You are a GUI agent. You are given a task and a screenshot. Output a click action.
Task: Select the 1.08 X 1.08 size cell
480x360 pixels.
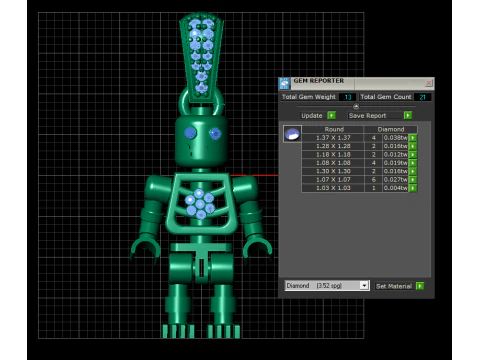(x=333, y=163)
